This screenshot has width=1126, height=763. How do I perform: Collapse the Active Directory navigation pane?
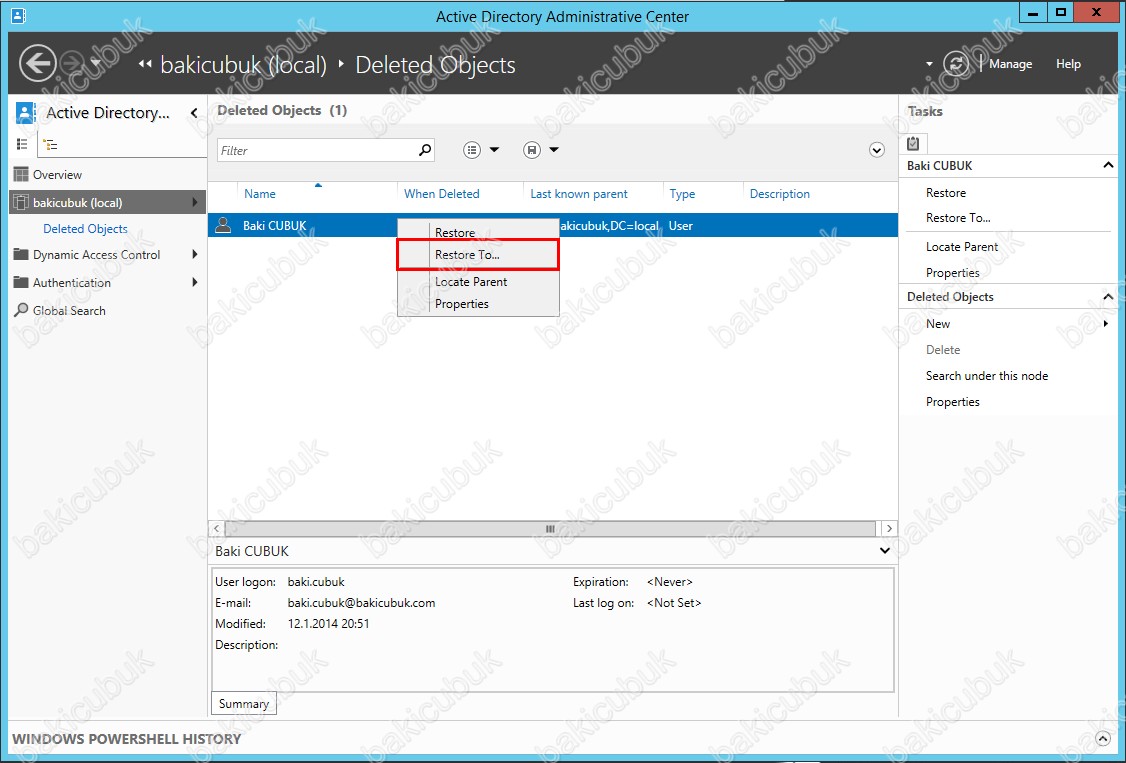coord(194,113)
